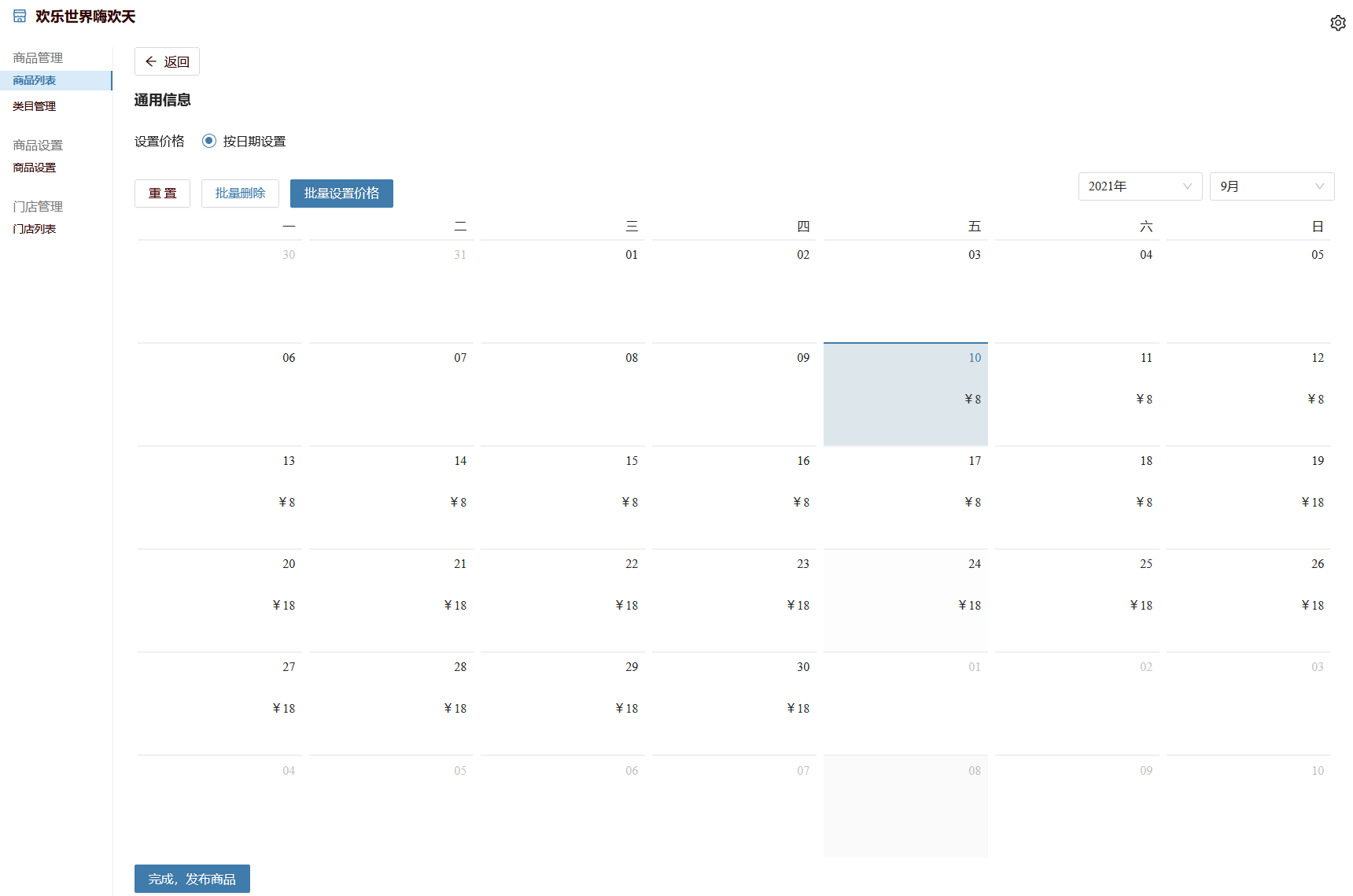The image size is (1353, 896).
Task: Select calendar date 23 cell
Action: point(734,600)
